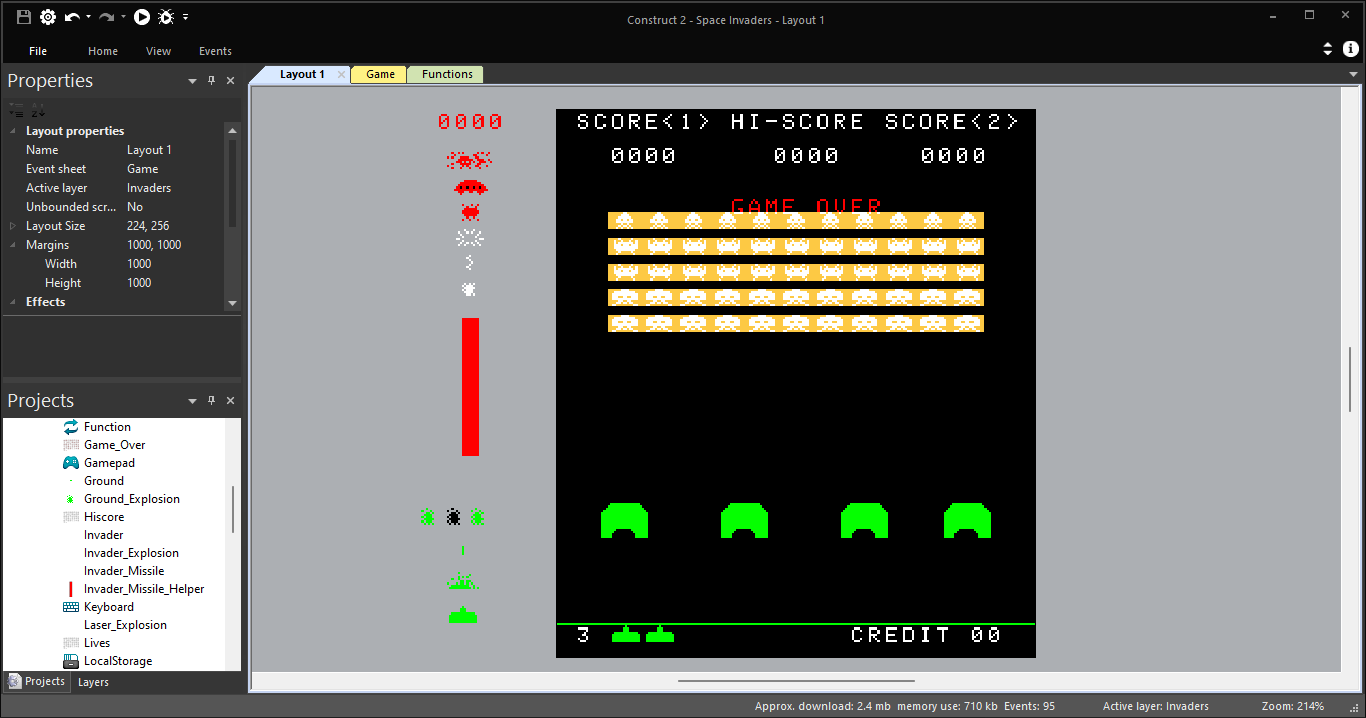The height and width of the screenshot is (718, 1366).
Task: Open the Properties panel options dropdown
Action: click(192, 81)
